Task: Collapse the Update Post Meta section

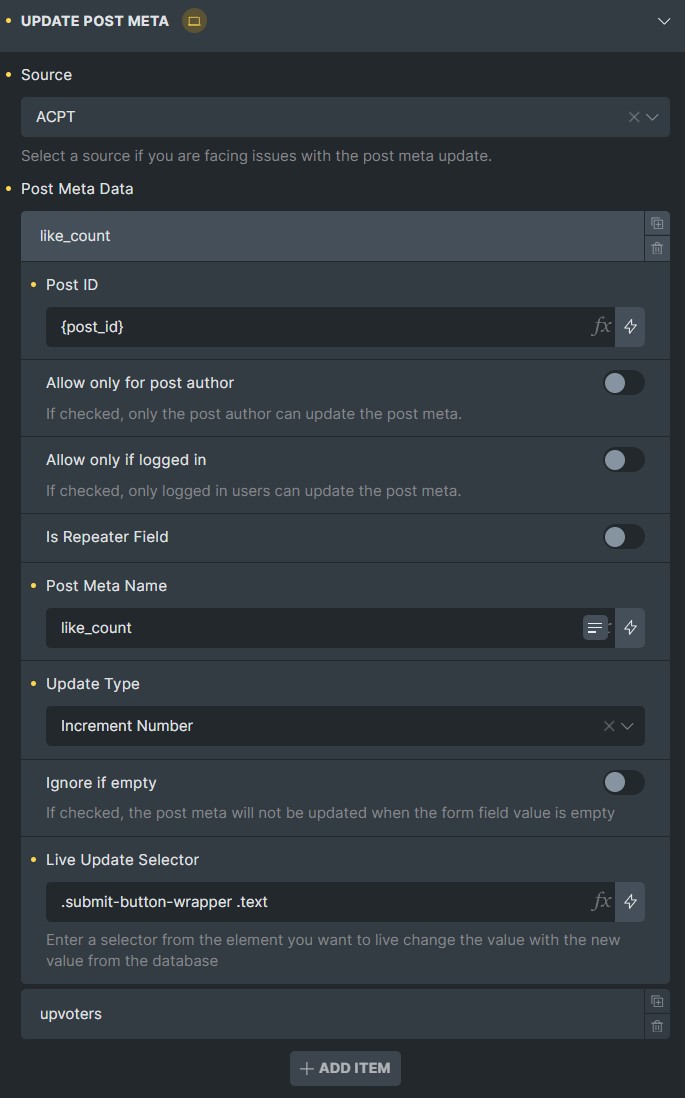Action: (664, 21)
